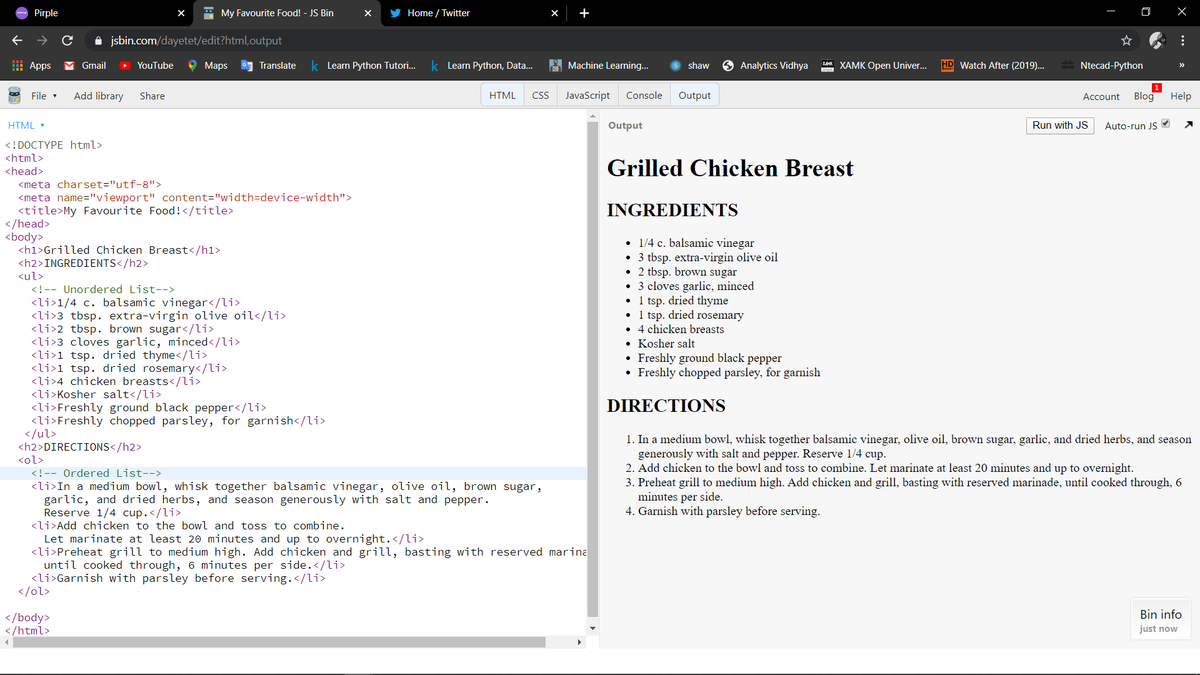Click the Bin info panel
The height and width of the screenshot is (675, 1200).
click(x=1160, y=621)
